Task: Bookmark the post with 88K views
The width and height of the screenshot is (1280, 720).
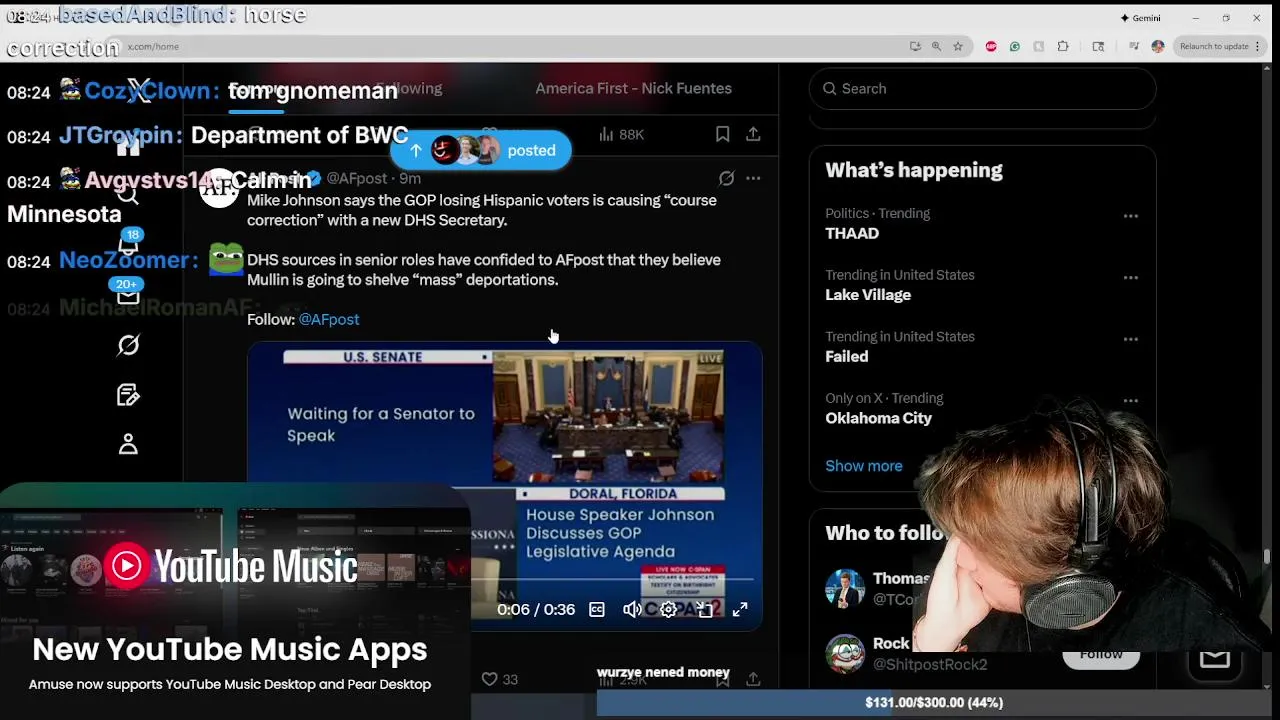Action: [722, 134]
